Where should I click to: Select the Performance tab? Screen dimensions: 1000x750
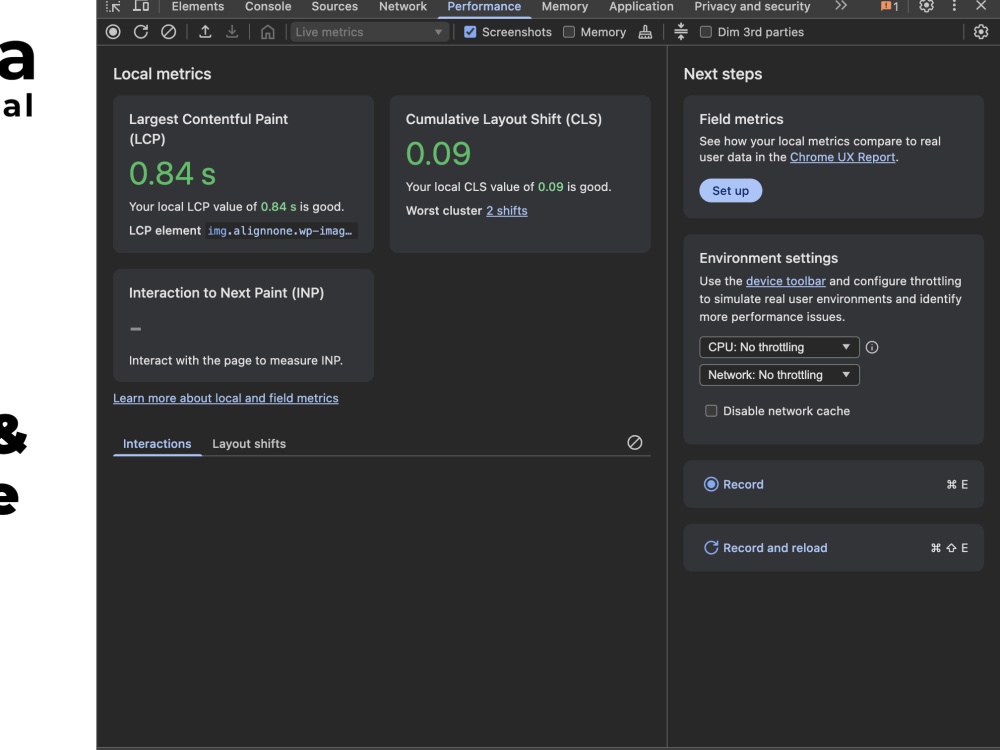[484, 6]
